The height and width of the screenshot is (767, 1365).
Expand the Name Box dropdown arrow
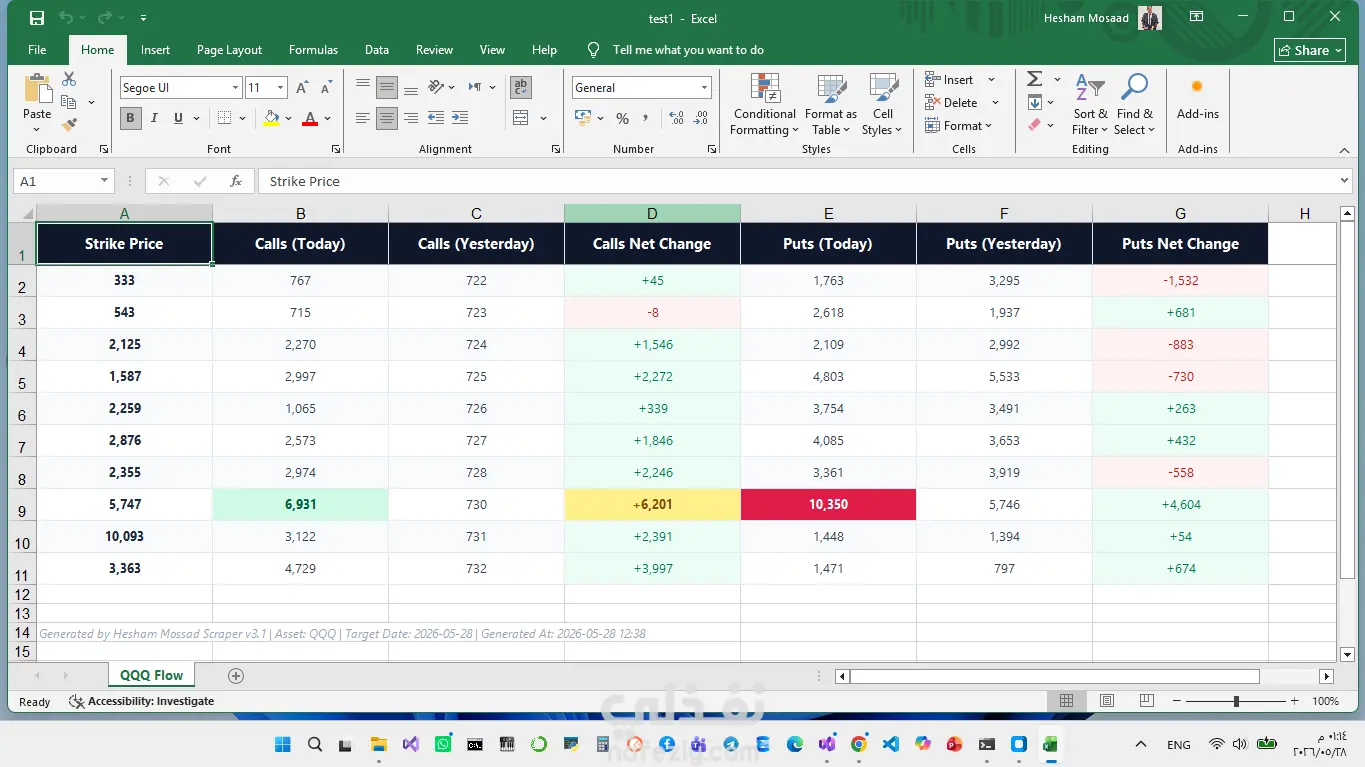pos(104,181)
